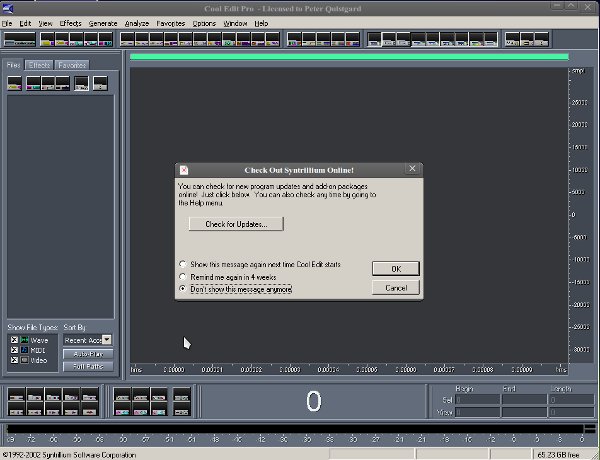This screenshot has width=600, height=460.
Task: Click Zoom Out Horizontally button
Action: (140, 395)
